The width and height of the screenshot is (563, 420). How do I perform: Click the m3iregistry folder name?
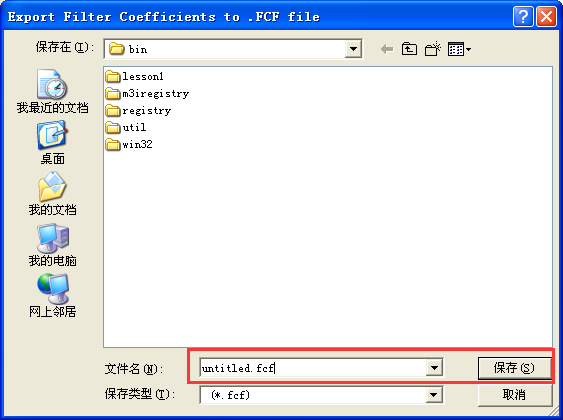click(155, 94)
